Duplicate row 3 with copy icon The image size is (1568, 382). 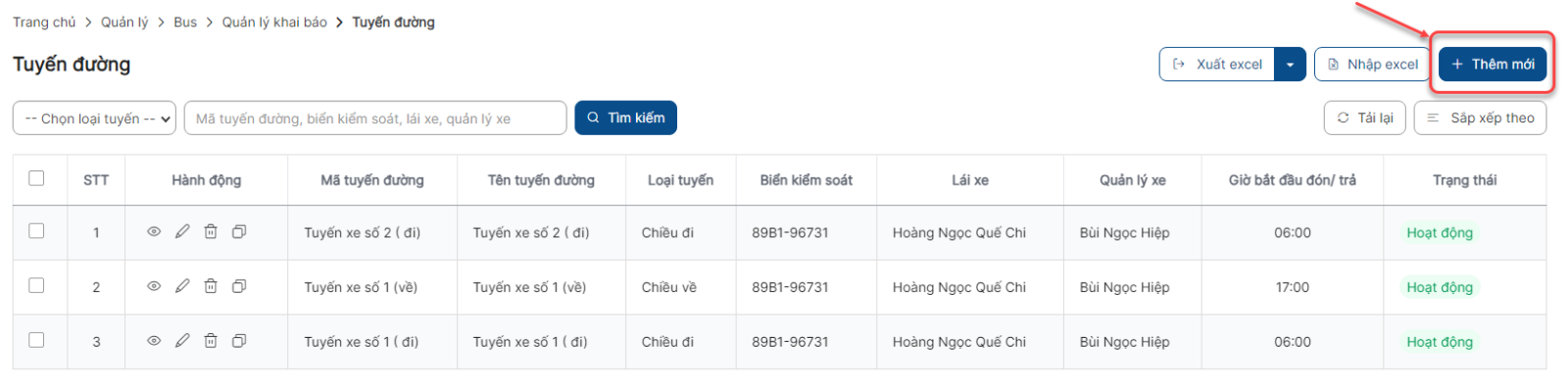pos(239,341)
